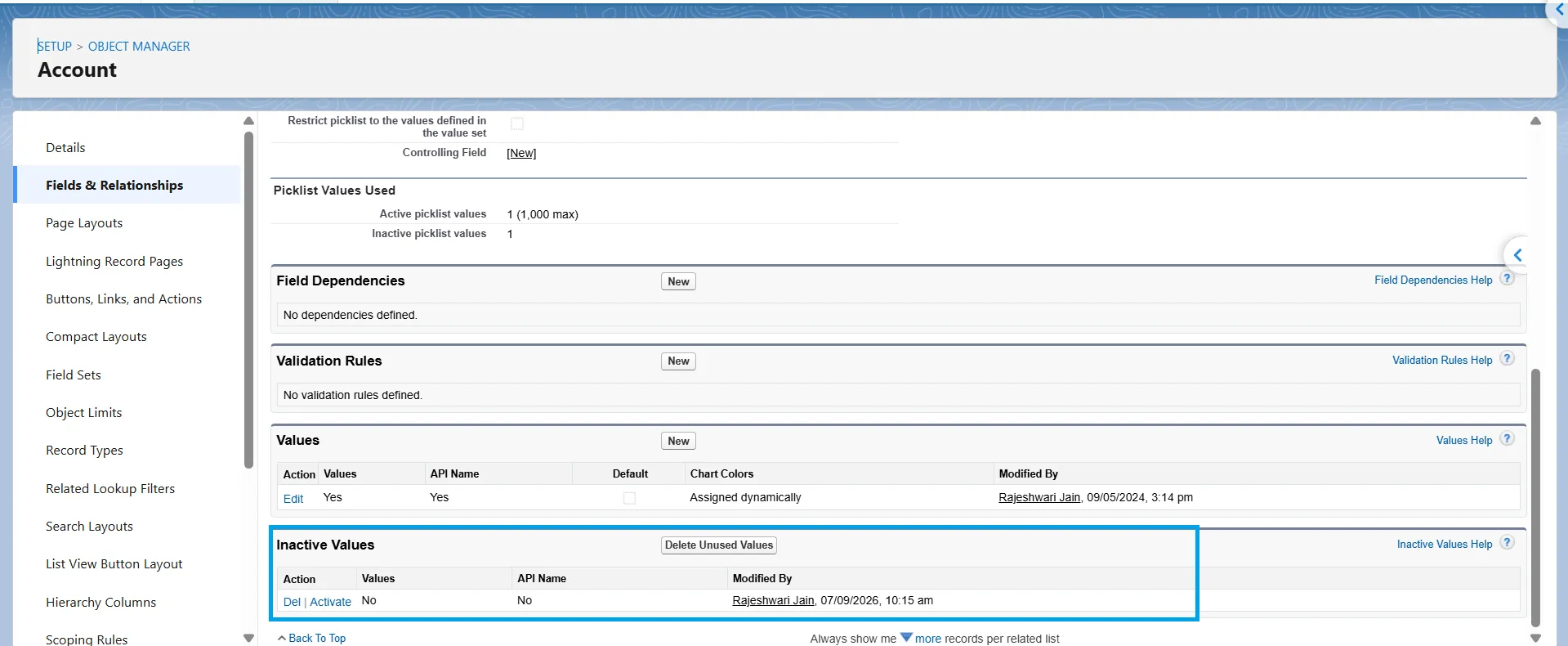Click 'No validation rules defined.' text

point(352,395)
